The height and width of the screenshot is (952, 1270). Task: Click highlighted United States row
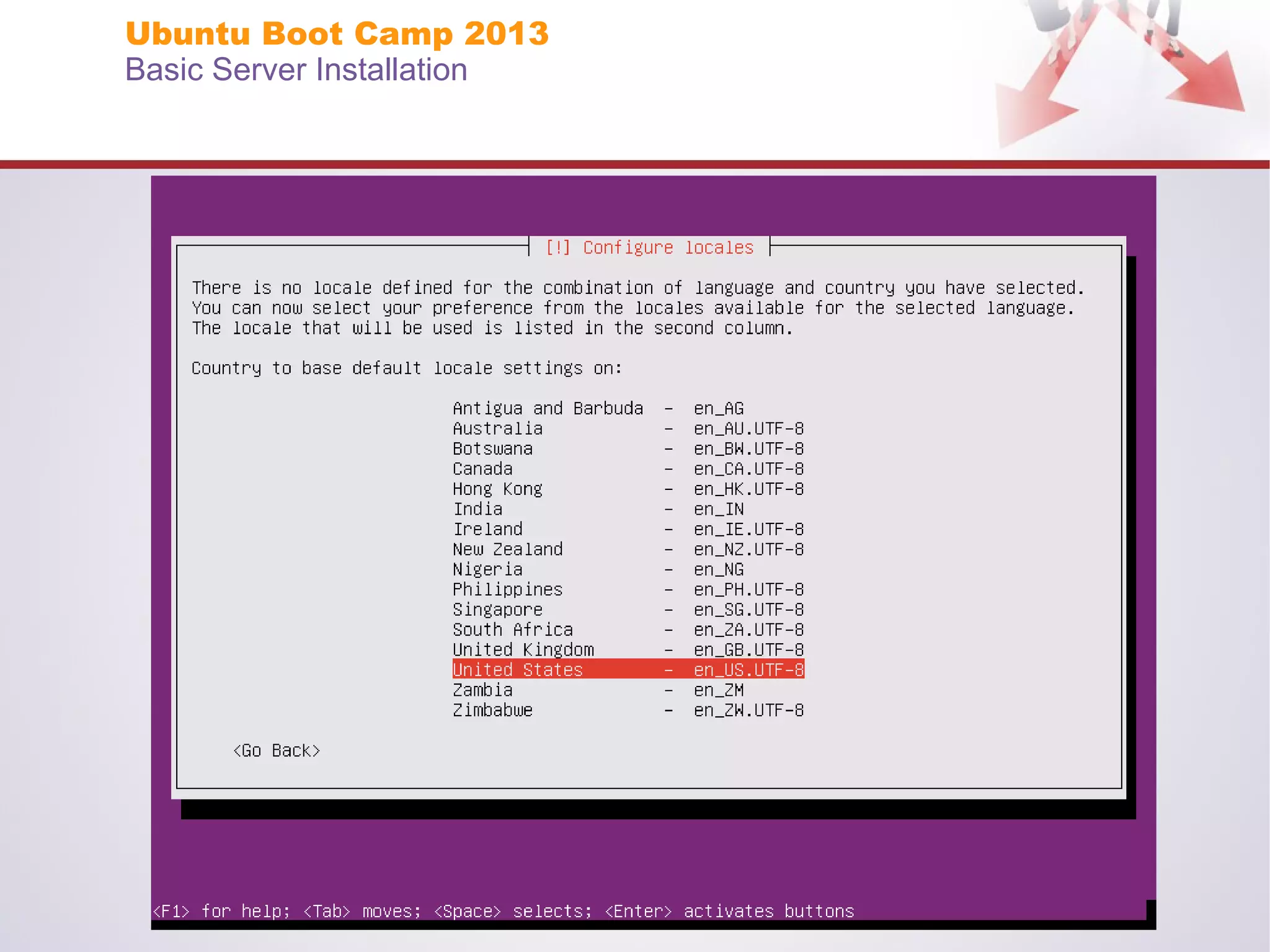click(x=628, y=669)
